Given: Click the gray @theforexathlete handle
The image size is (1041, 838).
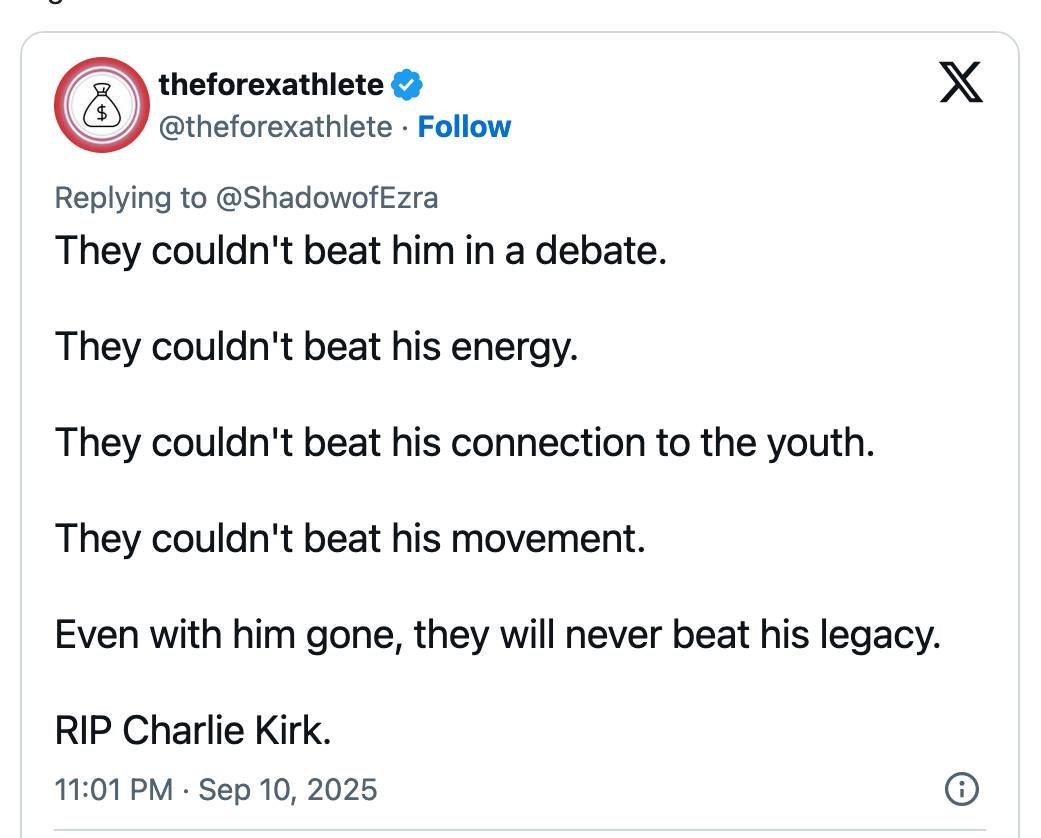Looking at the screenshot, I should pos(275,127).
